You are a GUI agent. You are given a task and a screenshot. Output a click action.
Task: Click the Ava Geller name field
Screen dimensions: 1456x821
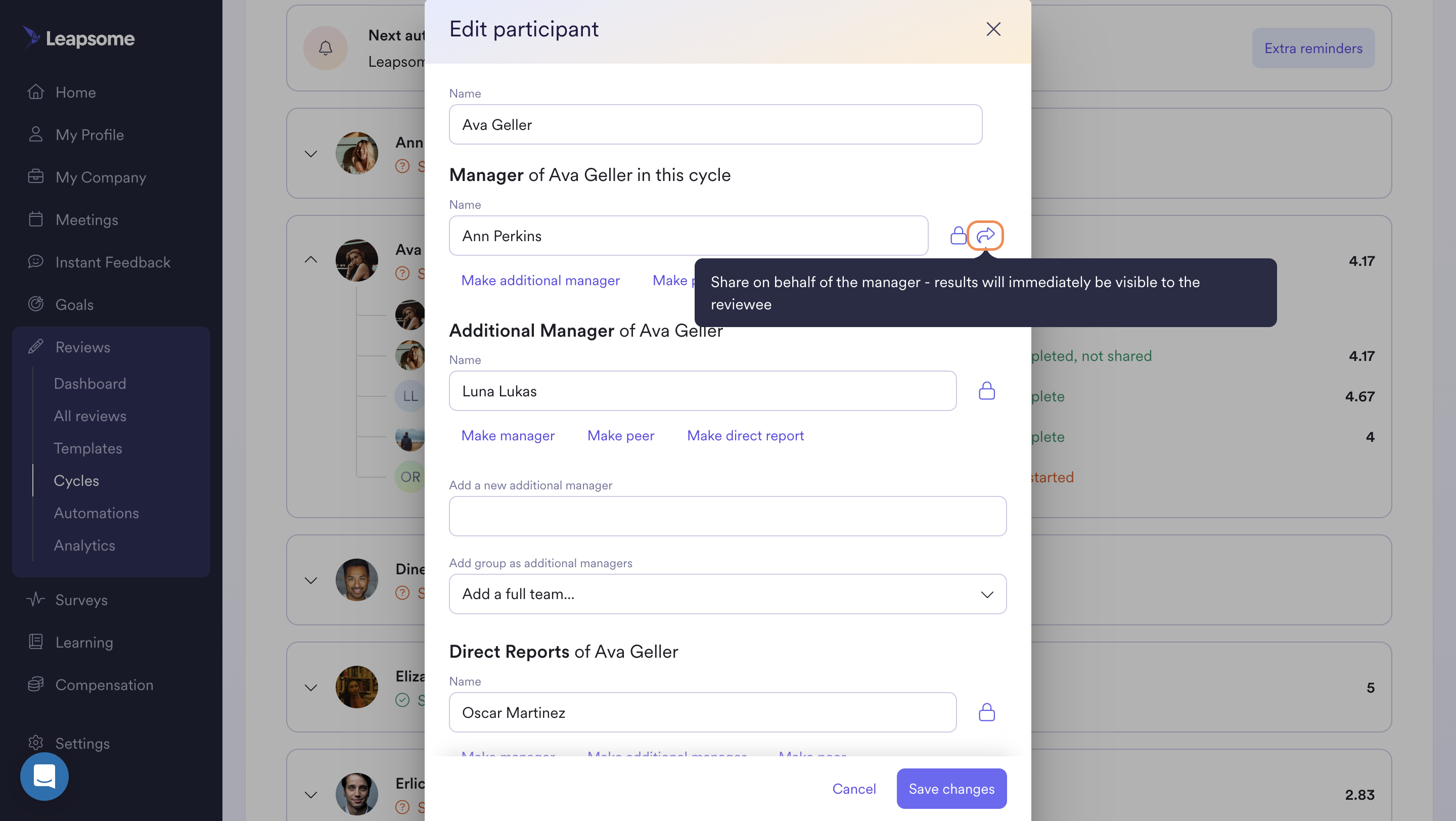715,124
